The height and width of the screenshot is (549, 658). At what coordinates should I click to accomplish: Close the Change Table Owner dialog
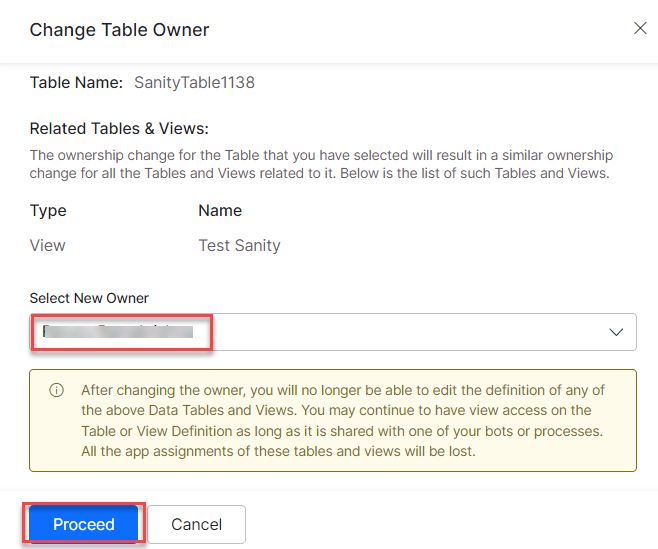(x=640, y=28)
